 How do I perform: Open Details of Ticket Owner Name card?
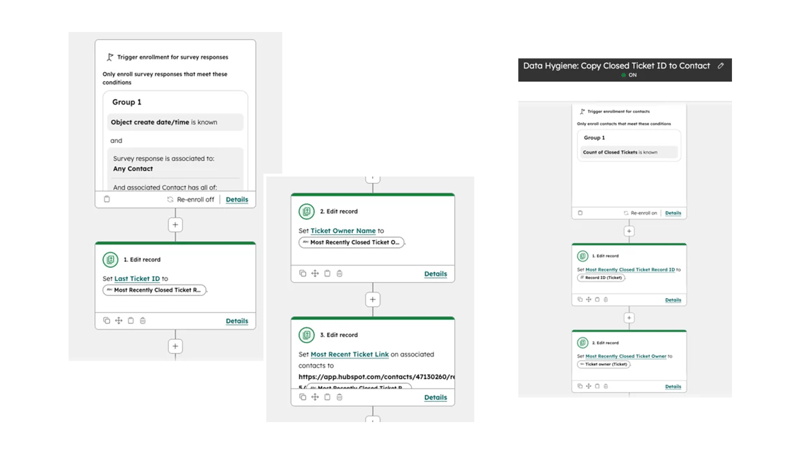pyautogui.click(x=435, y=274)
